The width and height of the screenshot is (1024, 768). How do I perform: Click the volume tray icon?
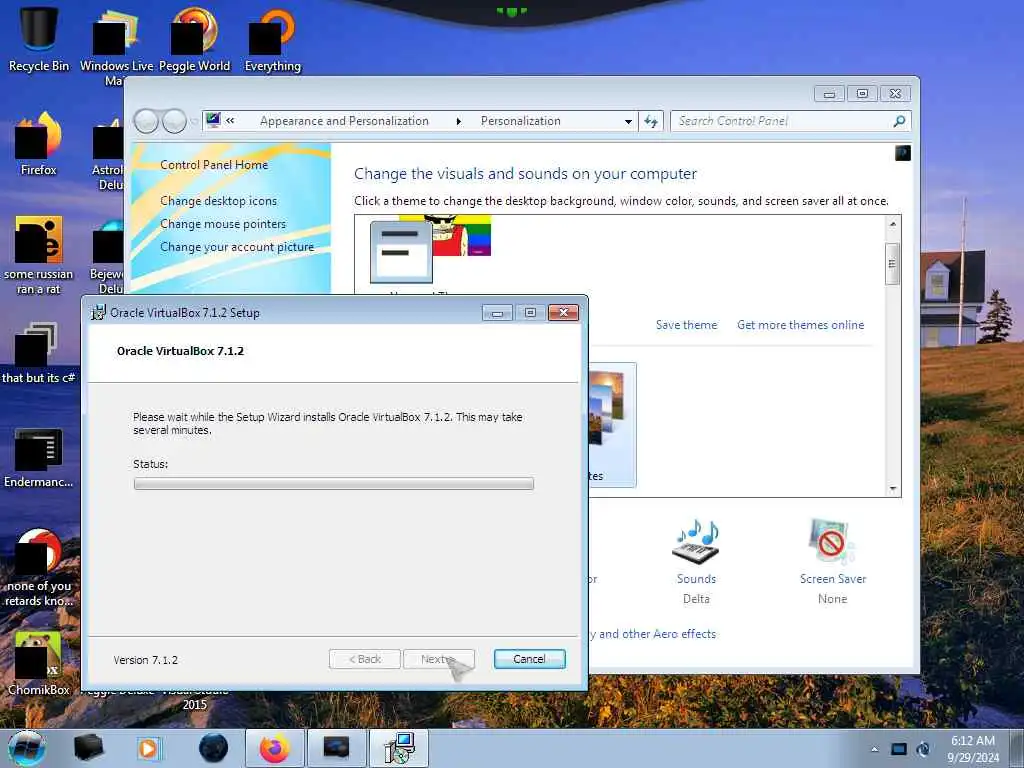pos(923,749)
